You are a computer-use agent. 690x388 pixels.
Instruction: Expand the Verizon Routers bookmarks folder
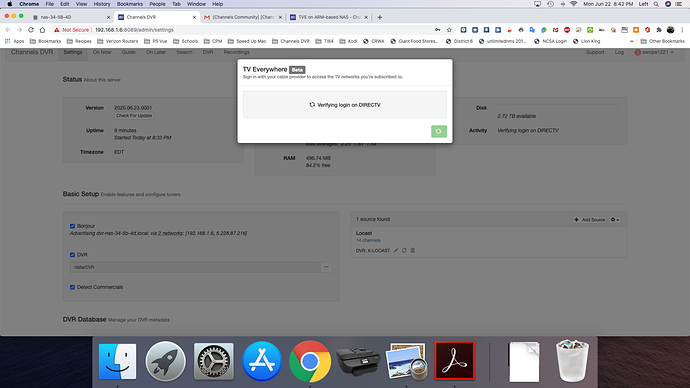pyautogui.click(x=117, y=41)
